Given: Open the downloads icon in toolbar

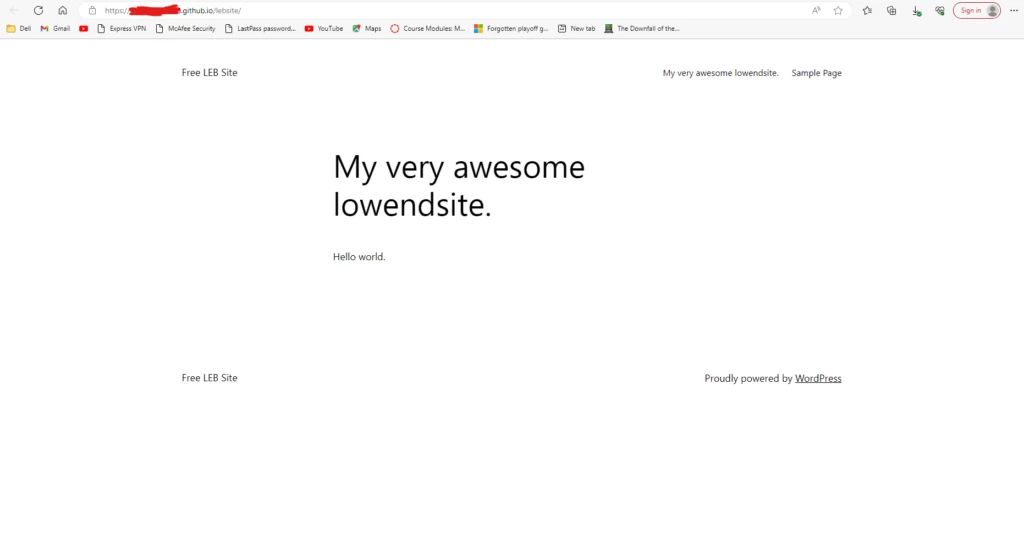Looking at the screenshot, I should pyautogui.click(x=916, y=10).
